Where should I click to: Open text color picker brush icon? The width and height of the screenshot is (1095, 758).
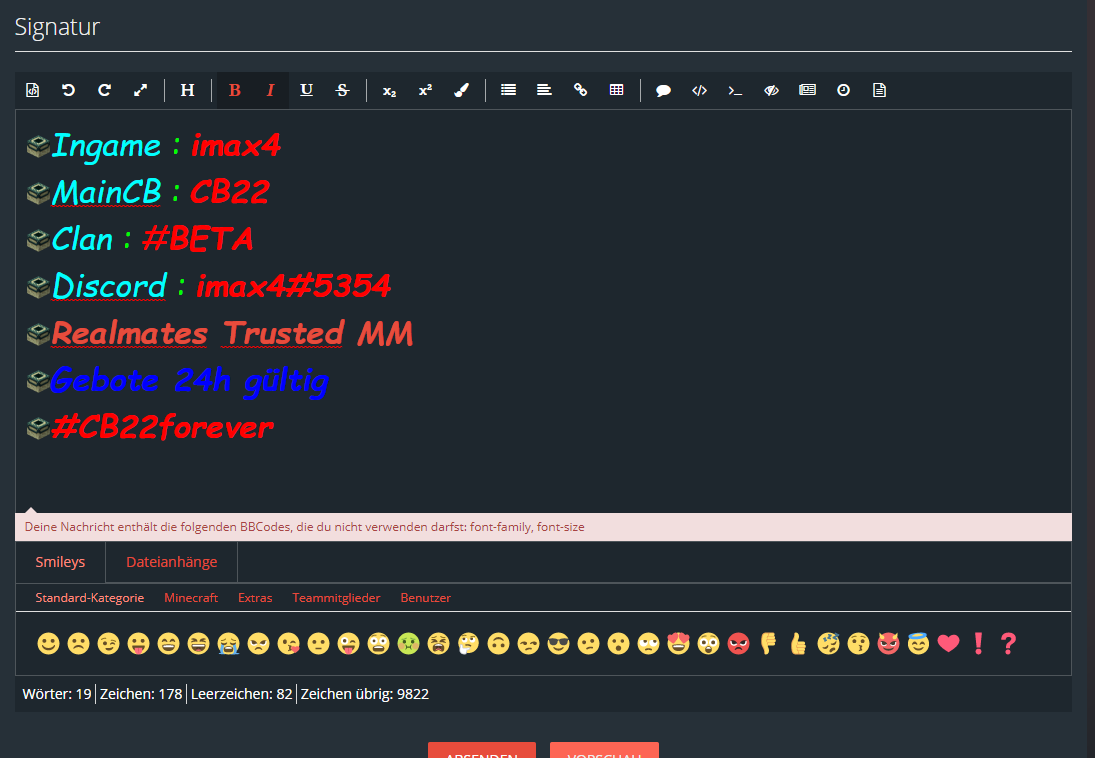click(461, 90)
